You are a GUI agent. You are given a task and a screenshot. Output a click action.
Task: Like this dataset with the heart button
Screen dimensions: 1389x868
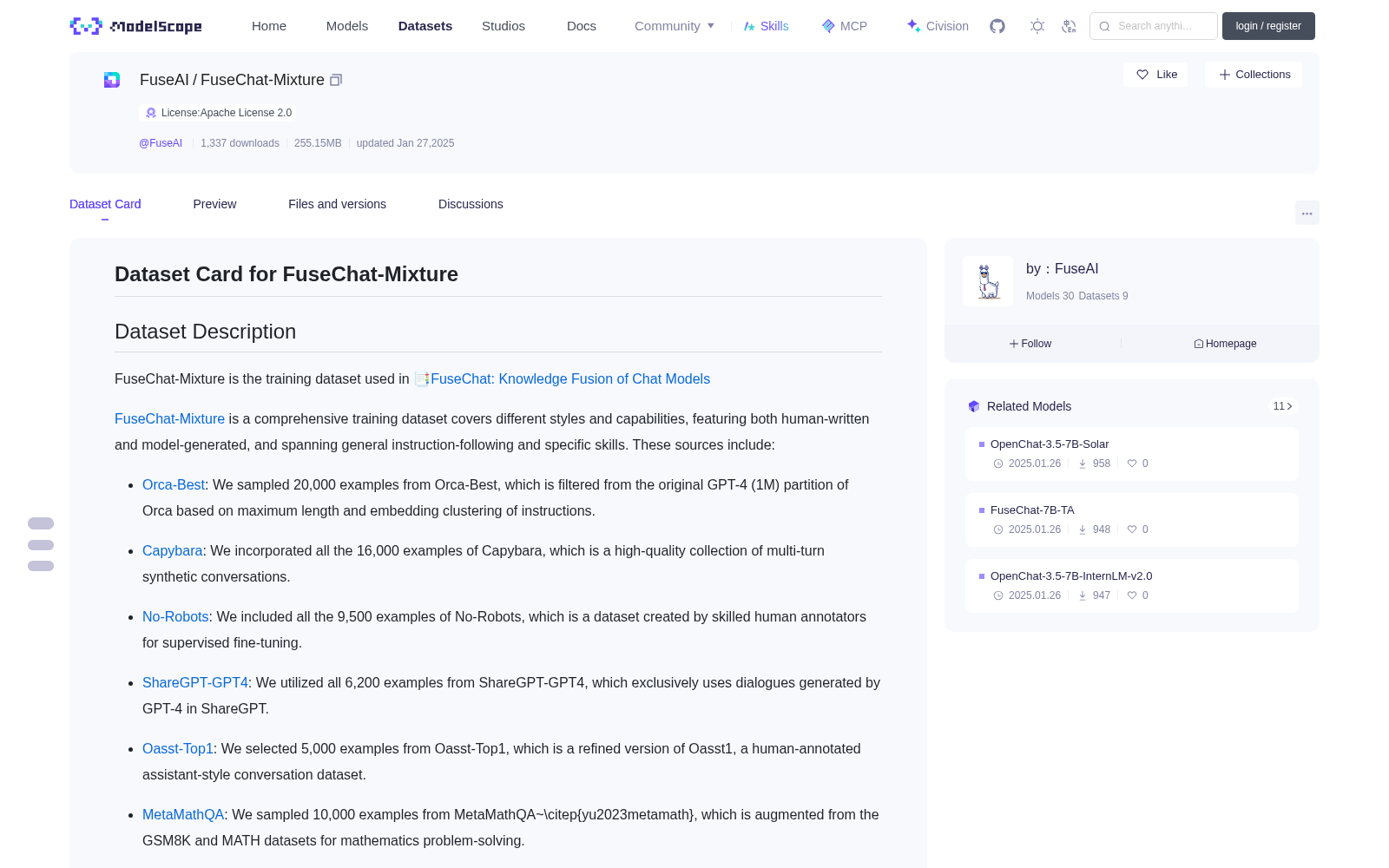point(1156,75)
